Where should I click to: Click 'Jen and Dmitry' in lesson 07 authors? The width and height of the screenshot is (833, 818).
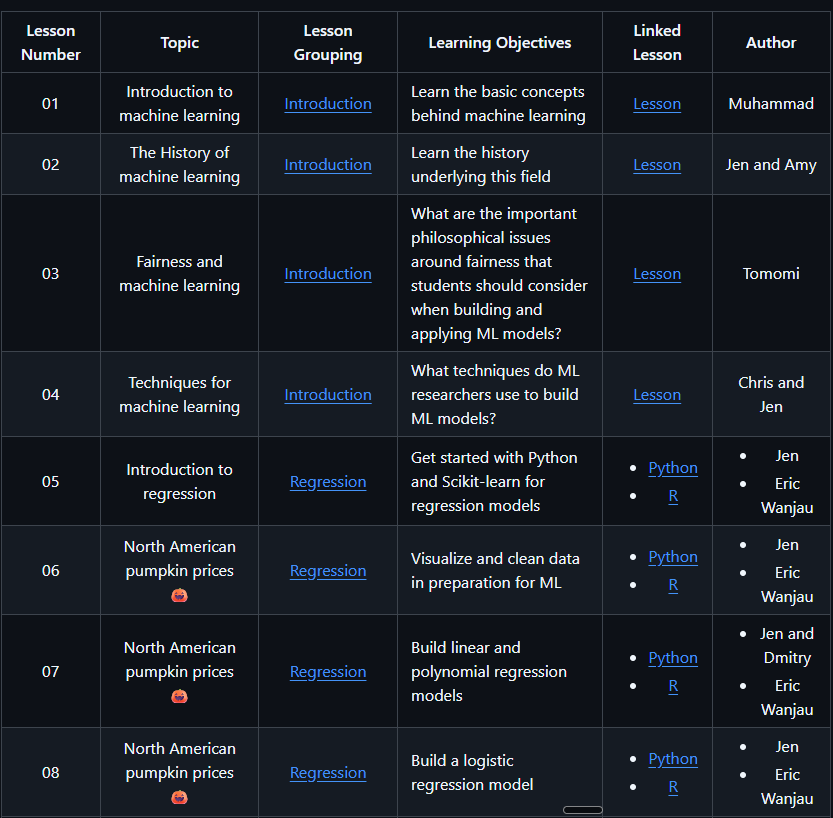point(787,645)
